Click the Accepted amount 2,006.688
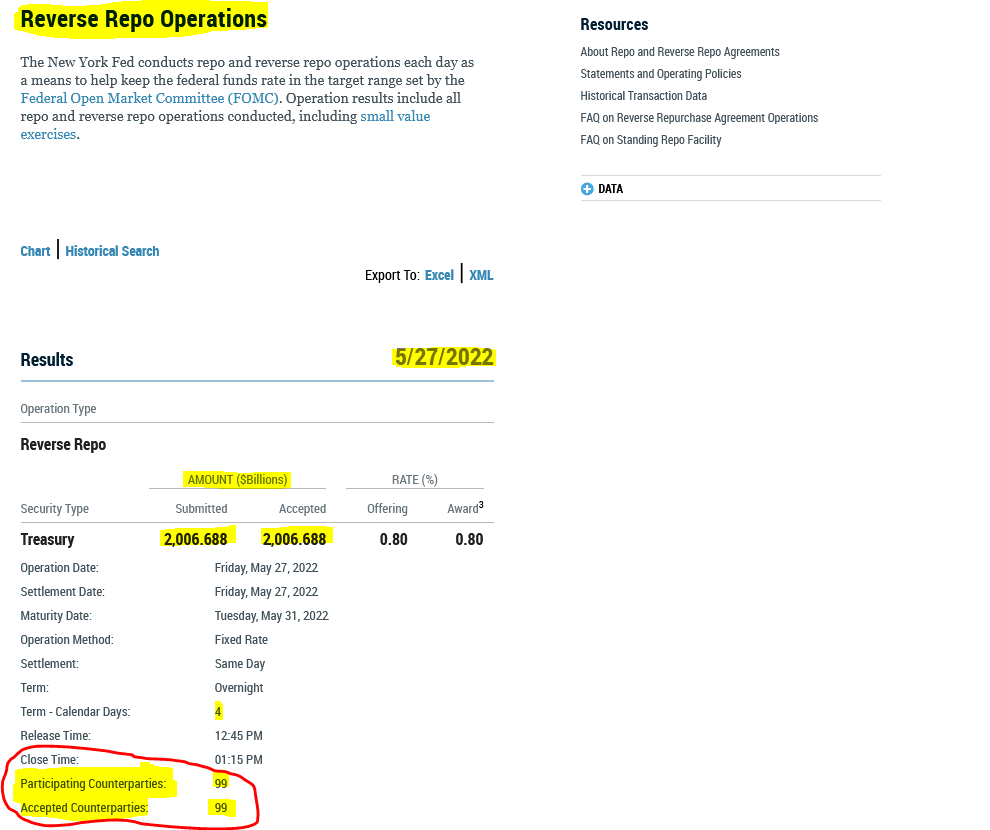The width and height of the screenshot is (990, 830). click(294, 540)
